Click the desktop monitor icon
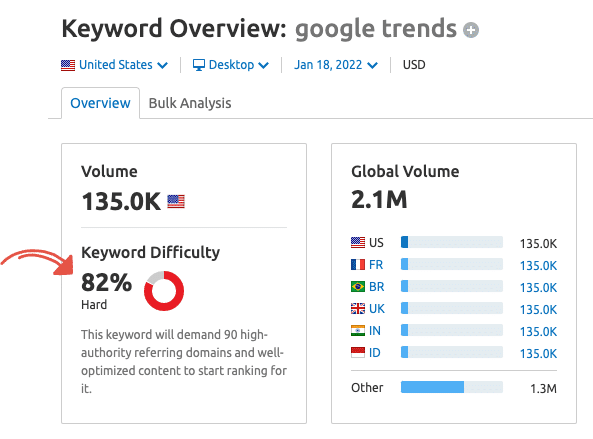Viewport: 593px width, 439px height. point(199,65)
